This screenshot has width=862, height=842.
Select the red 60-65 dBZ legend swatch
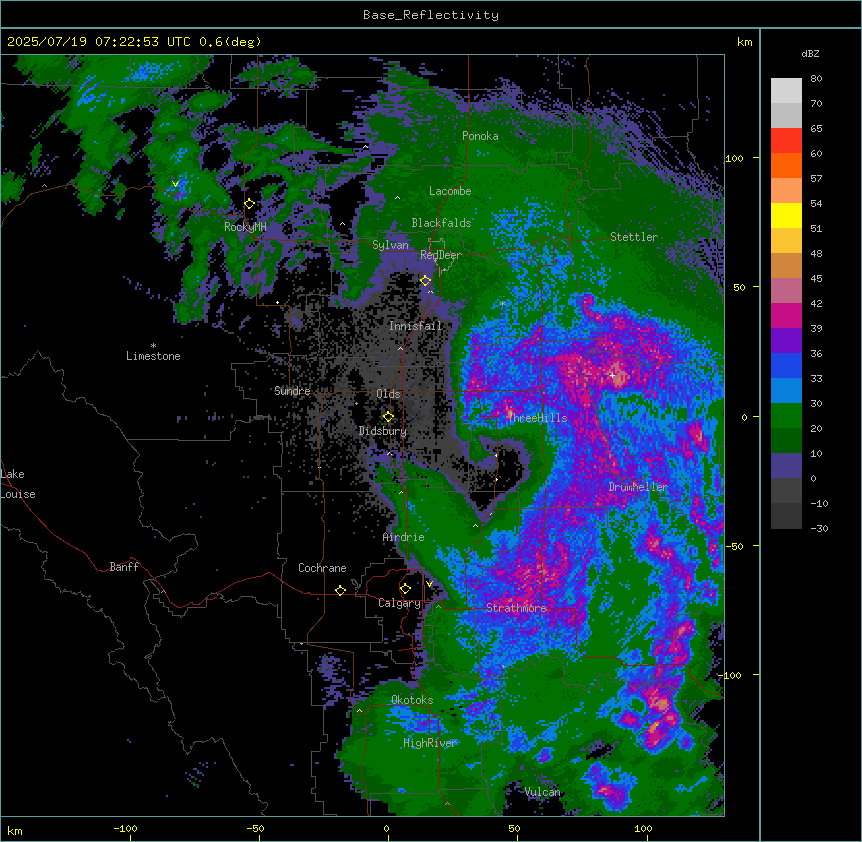(x=786, y=141)
